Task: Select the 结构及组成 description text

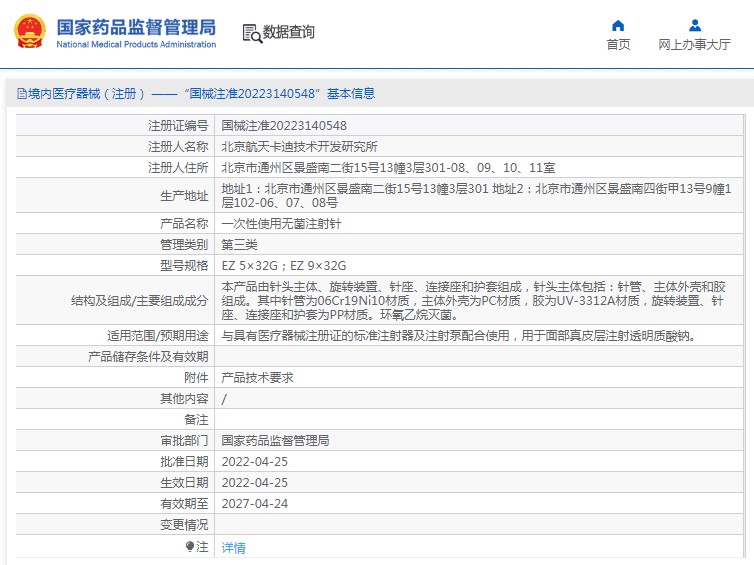Action: click(473, 301)
